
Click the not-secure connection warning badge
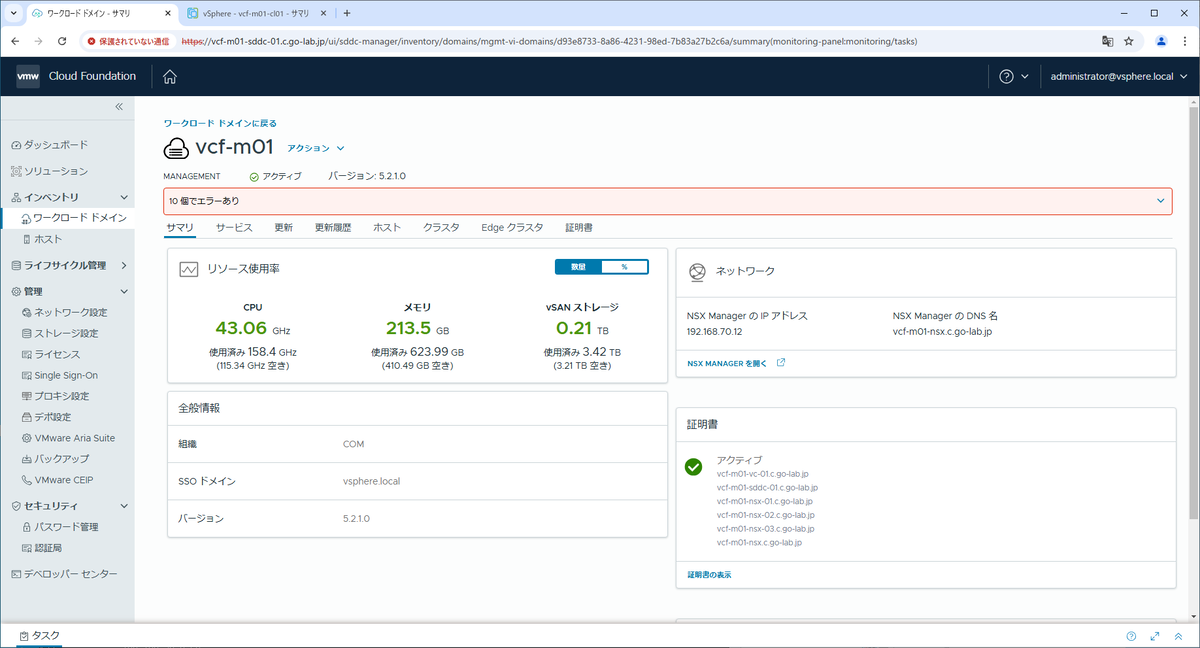click(128, 41)
